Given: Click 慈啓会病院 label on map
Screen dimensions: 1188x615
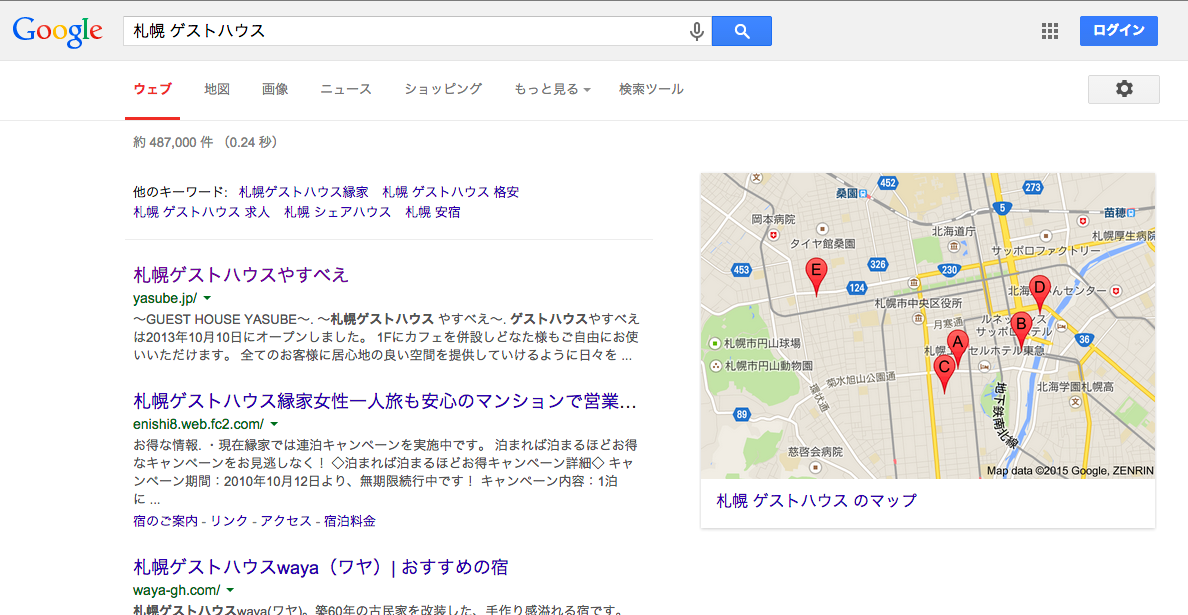Looking at the screenshot, I should pyautogui.click(x=814, y=451).
